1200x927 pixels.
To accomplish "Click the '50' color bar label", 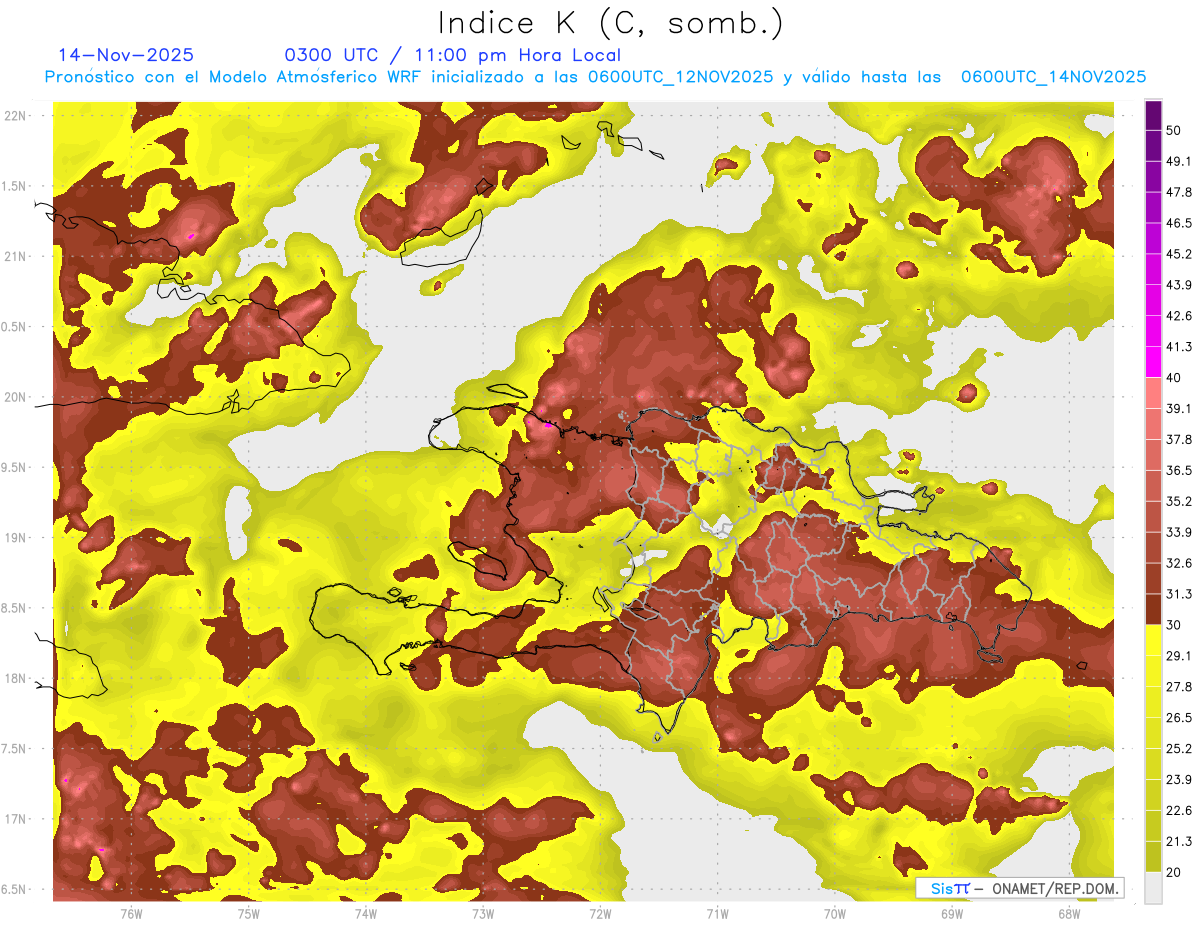I will pos(1174,130).
